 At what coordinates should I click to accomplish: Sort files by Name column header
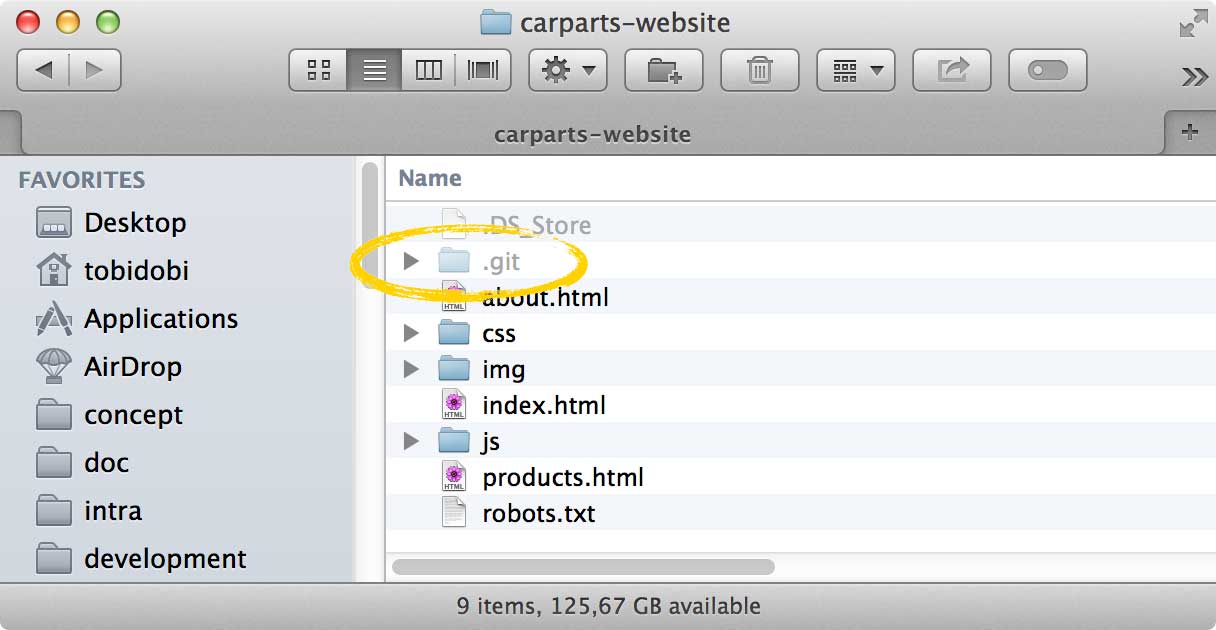coord(430,178)
